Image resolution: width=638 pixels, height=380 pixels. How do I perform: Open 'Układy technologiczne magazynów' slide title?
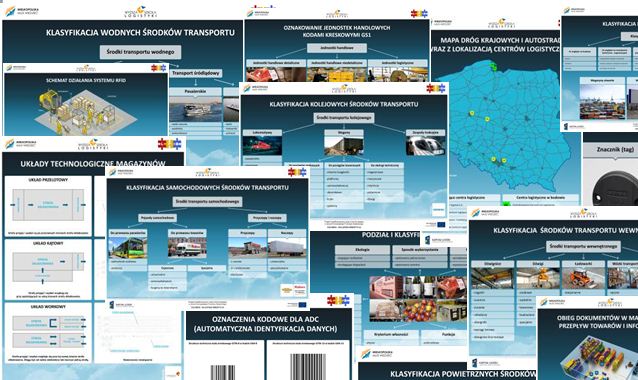click(x=93, y=164)
